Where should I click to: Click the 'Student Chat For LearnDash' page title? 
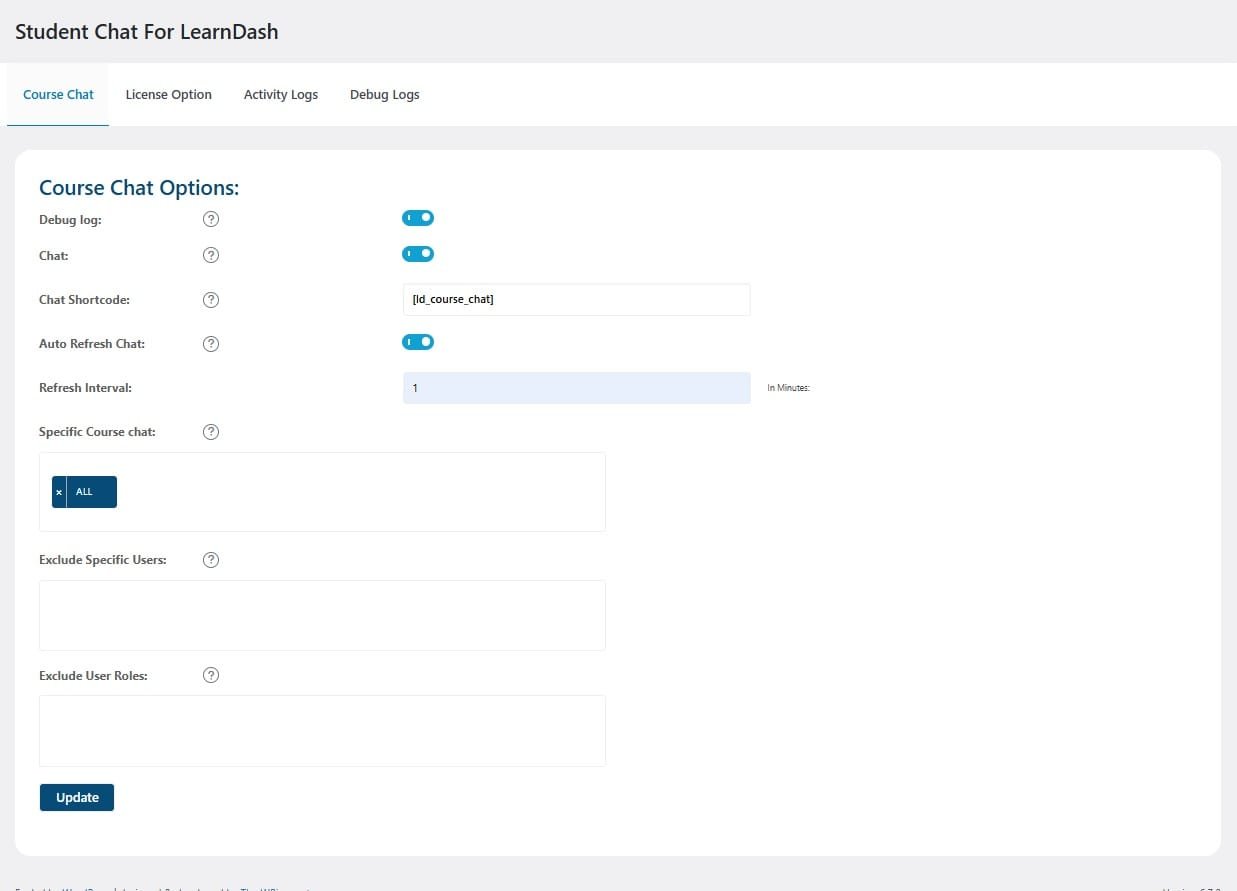point(147,32)
